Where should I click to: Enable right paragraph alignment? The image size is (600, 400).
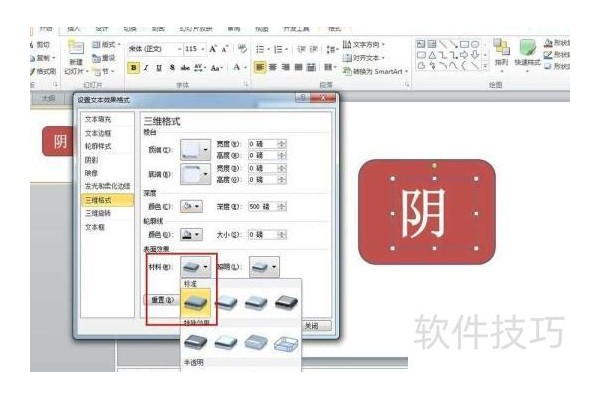286,67
